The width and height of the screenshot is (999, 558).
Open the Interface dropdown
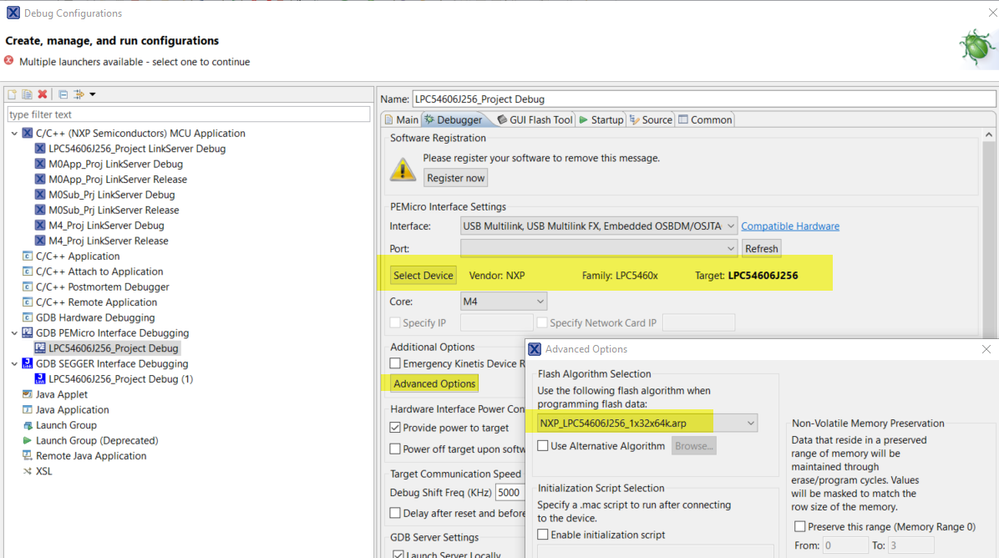pos(599,226)
